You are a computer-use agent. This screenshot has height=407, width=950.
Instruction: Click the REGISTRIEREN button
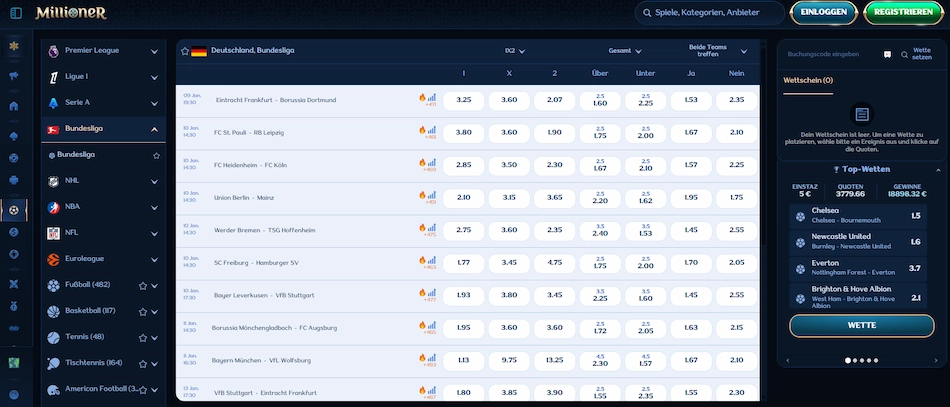point(903,13)
